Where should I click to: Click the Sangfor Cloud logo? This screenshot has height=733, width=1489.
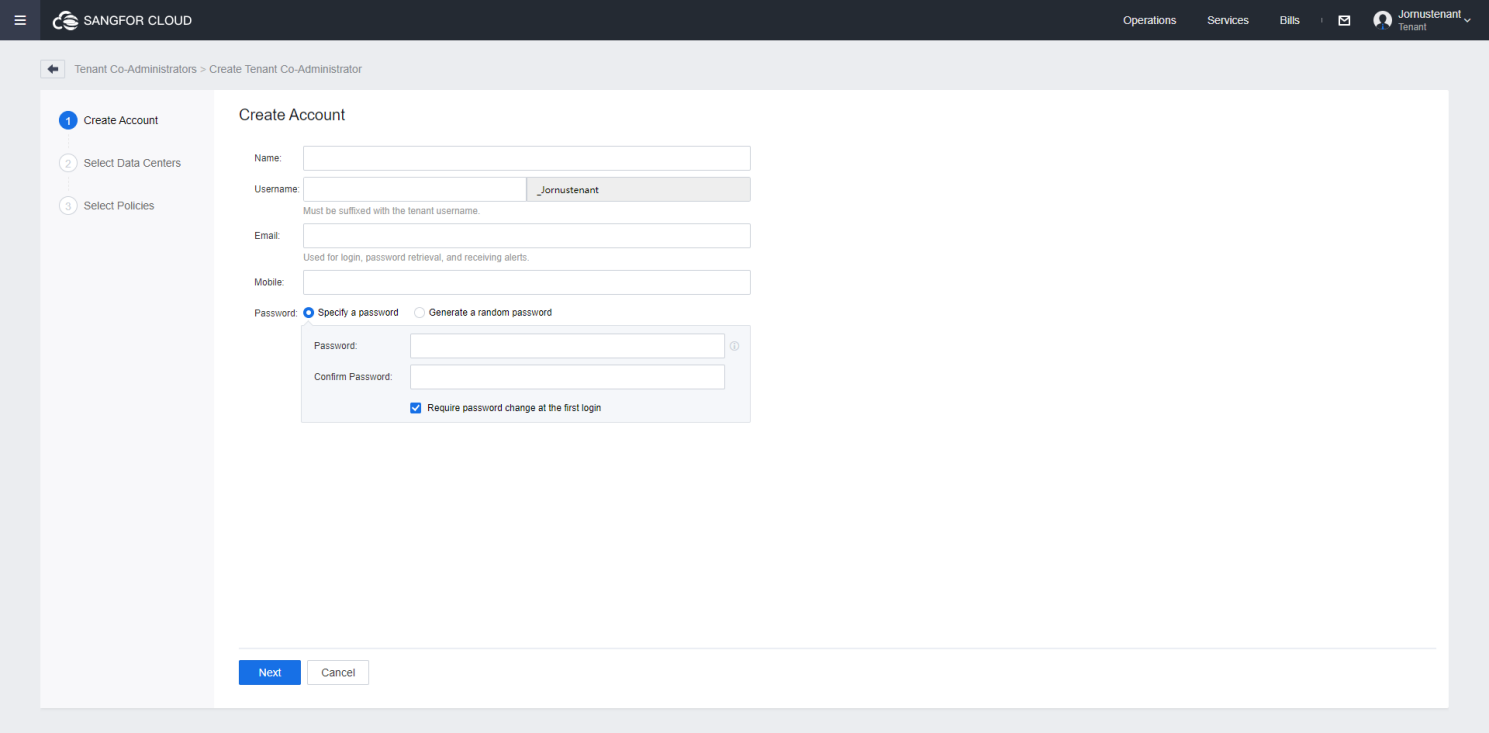[x=122, y=20]
